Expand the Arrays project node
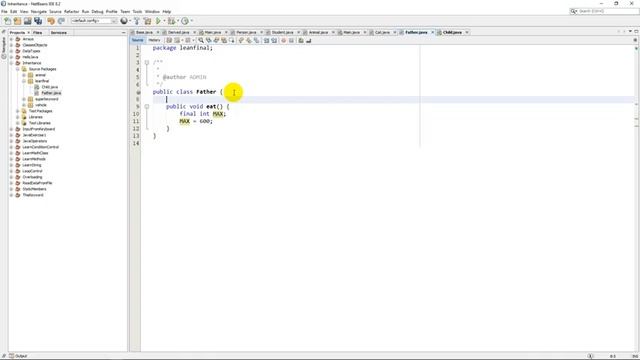Image resolution: width=640 pixels, height=360 pixels. click(x=11, y=39)
